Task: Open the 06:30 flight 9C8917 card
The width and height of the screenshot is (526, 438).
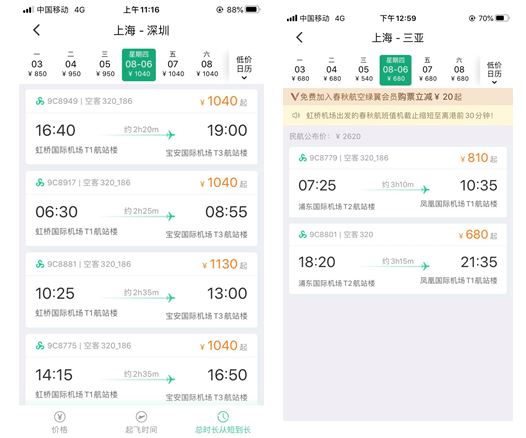Action: pyautogui.click(x=141, y=209)
